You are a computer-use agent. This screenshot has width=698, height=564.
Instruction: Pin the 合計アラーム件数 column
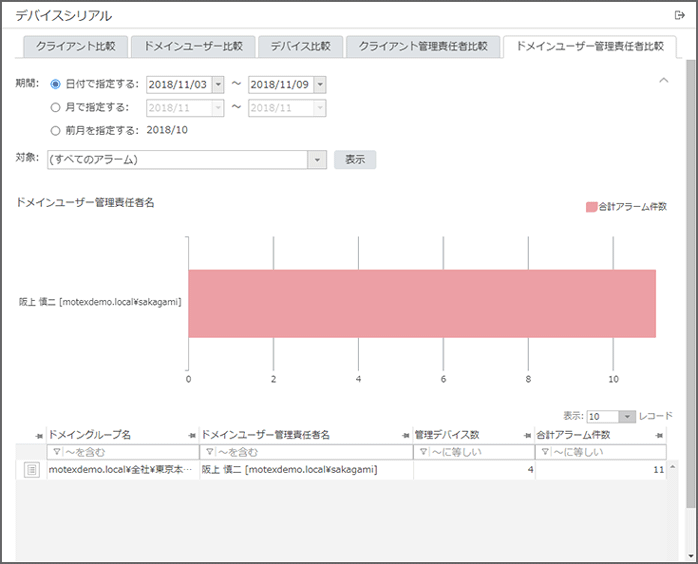pyautogui.click(x=659, y=435)
